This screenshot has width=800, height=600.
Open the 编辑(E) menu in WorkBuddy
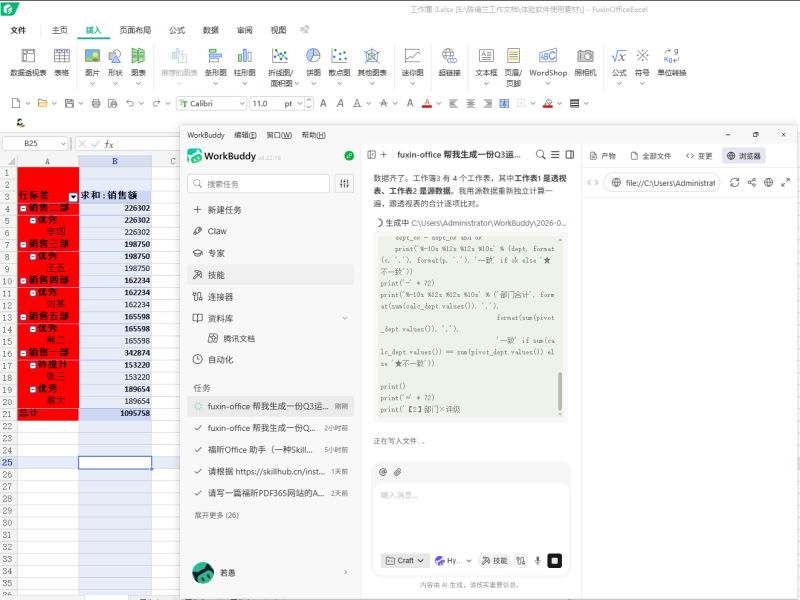(x=245, y=135)
